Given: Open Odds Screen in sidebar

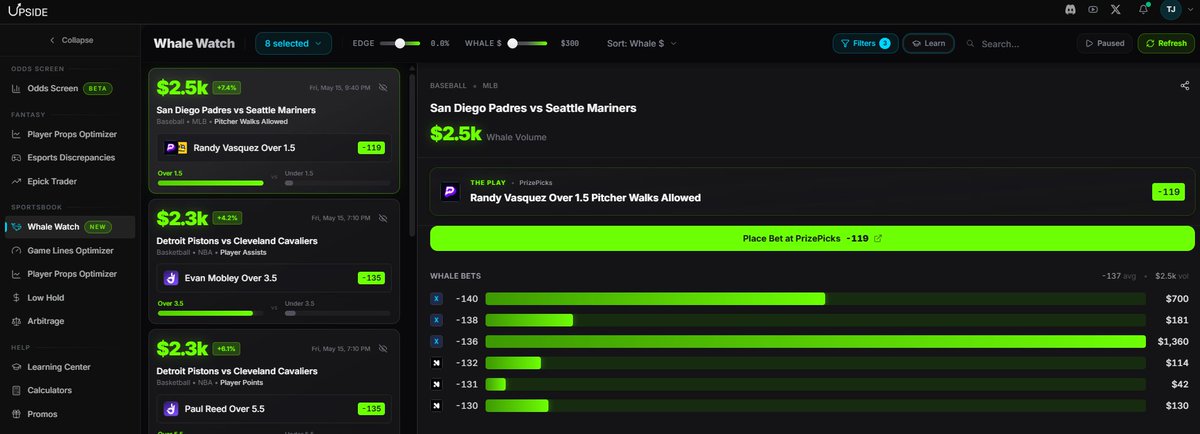Looking at the screenshot, I should coord(70,88).
